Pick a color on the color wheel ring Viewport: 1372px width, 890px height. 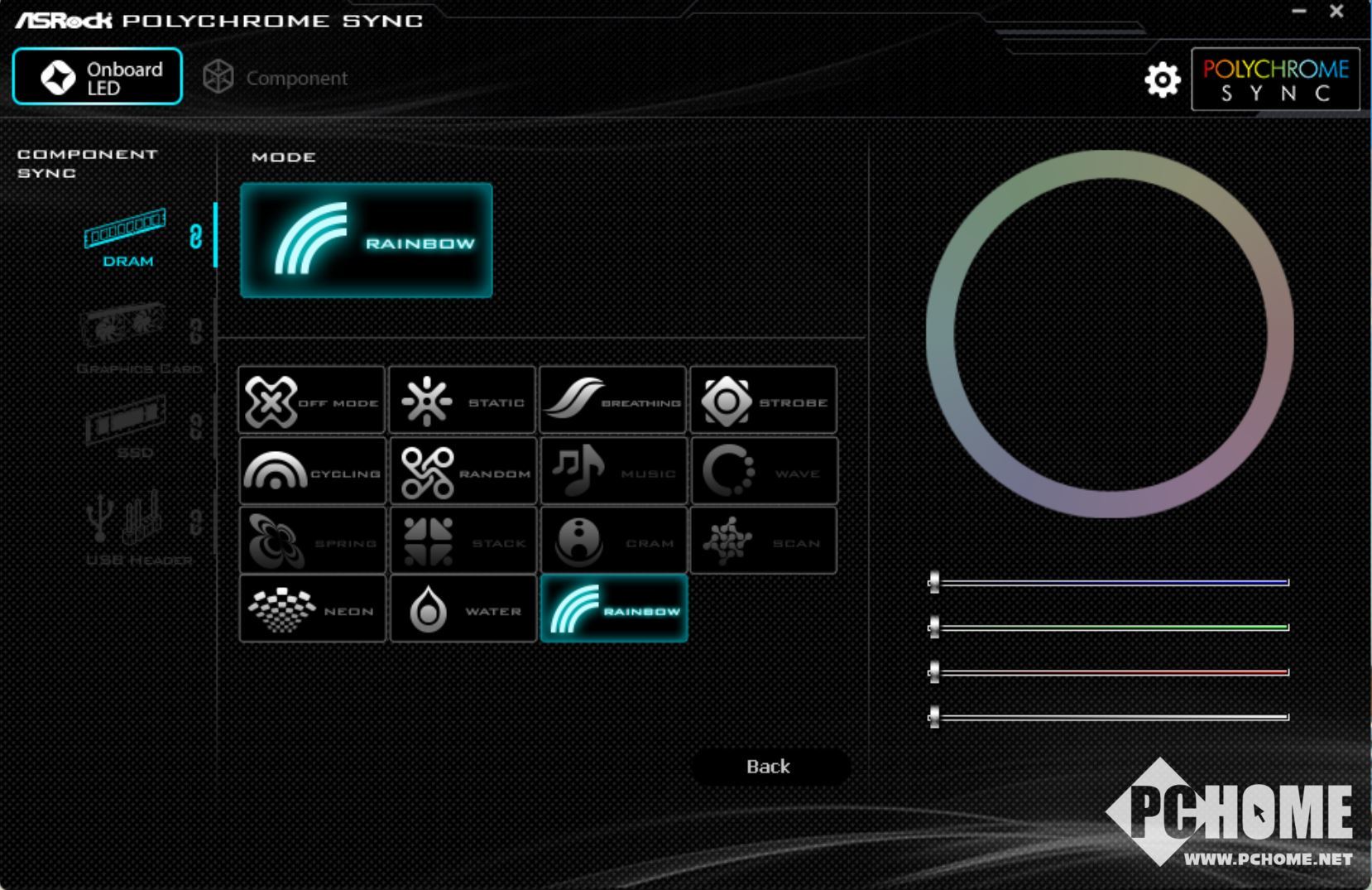pos(1109,165)
